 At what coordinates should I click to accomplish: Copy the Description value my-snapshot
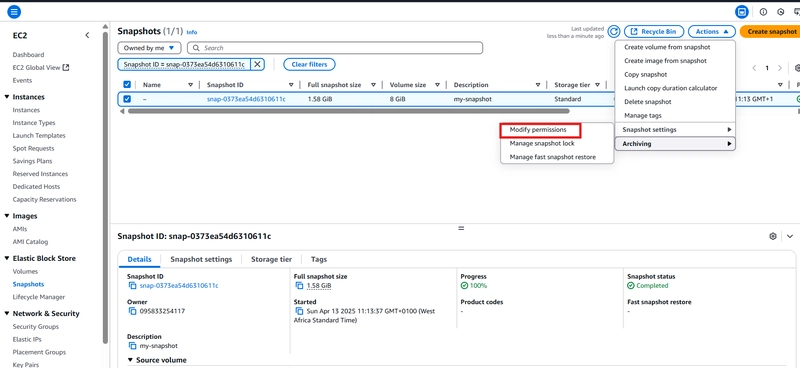133,346
